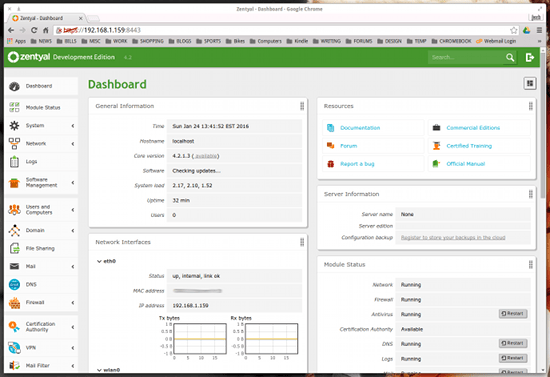The height and width of the screenshot is (377, 550).
Task: Open the SHOPPING bookmarks folder
Action: [x=148, y=41]
